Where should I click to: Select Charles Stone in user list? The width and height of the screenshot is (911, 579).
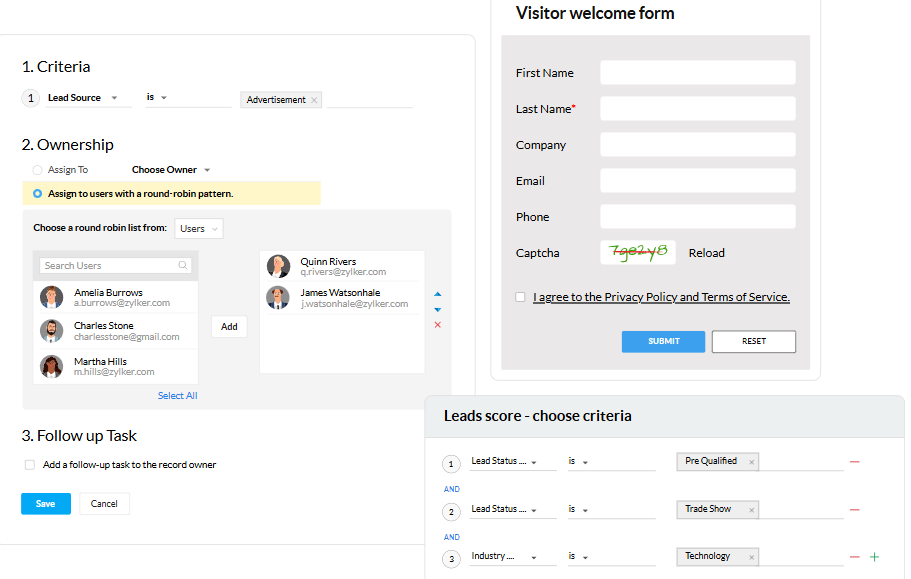pos(116,331)
